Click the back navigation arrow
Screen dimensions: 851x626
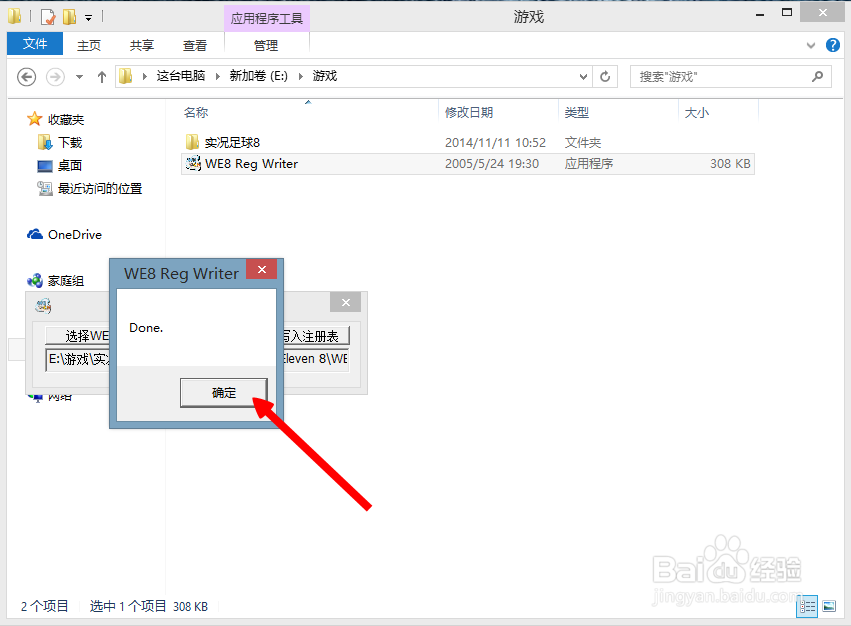pos(26,76)
